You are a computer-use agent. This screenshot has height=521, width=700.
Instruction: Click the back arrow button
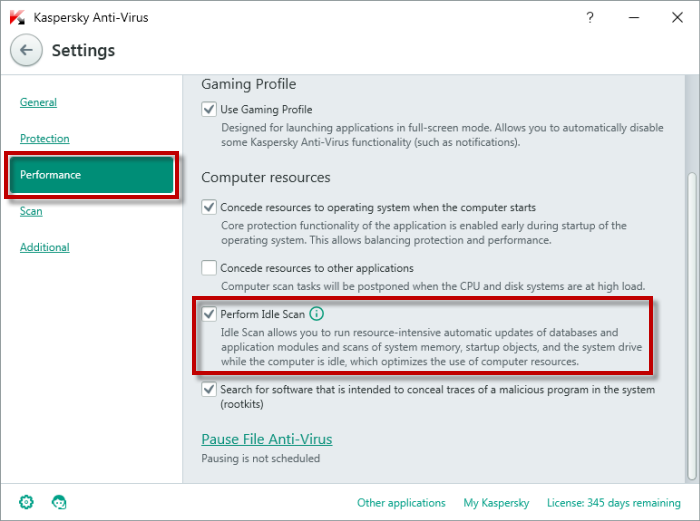pyautogui.click(x=26, y=50)
